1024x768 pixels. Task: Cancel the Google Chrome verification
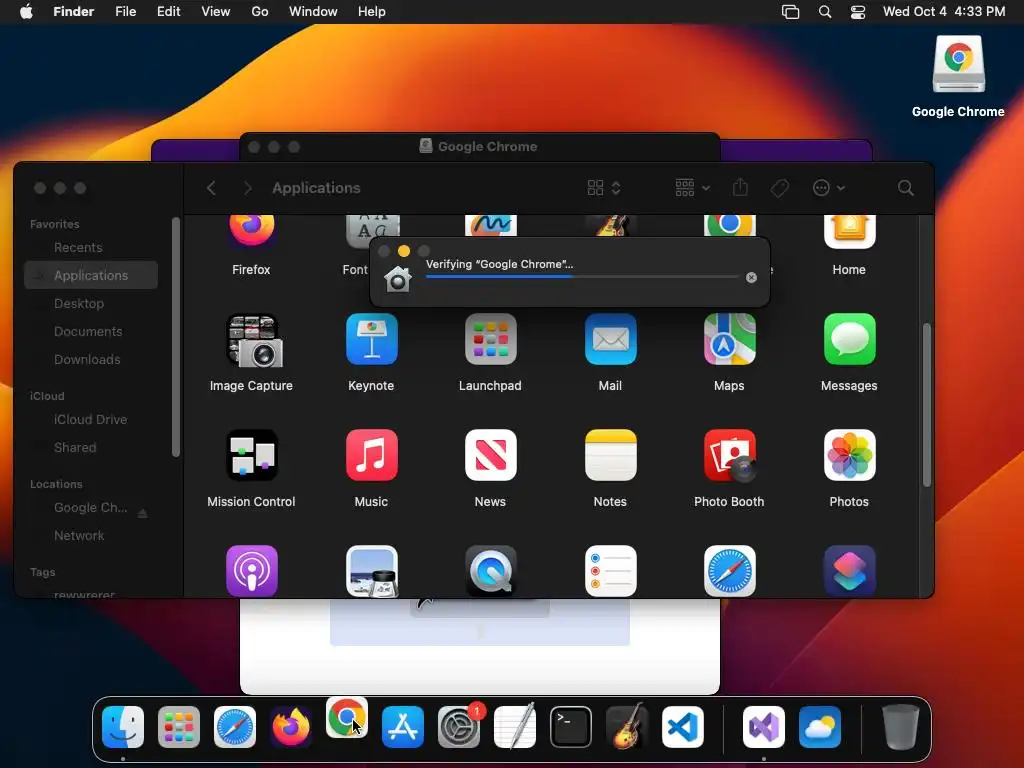coord(752,278)
